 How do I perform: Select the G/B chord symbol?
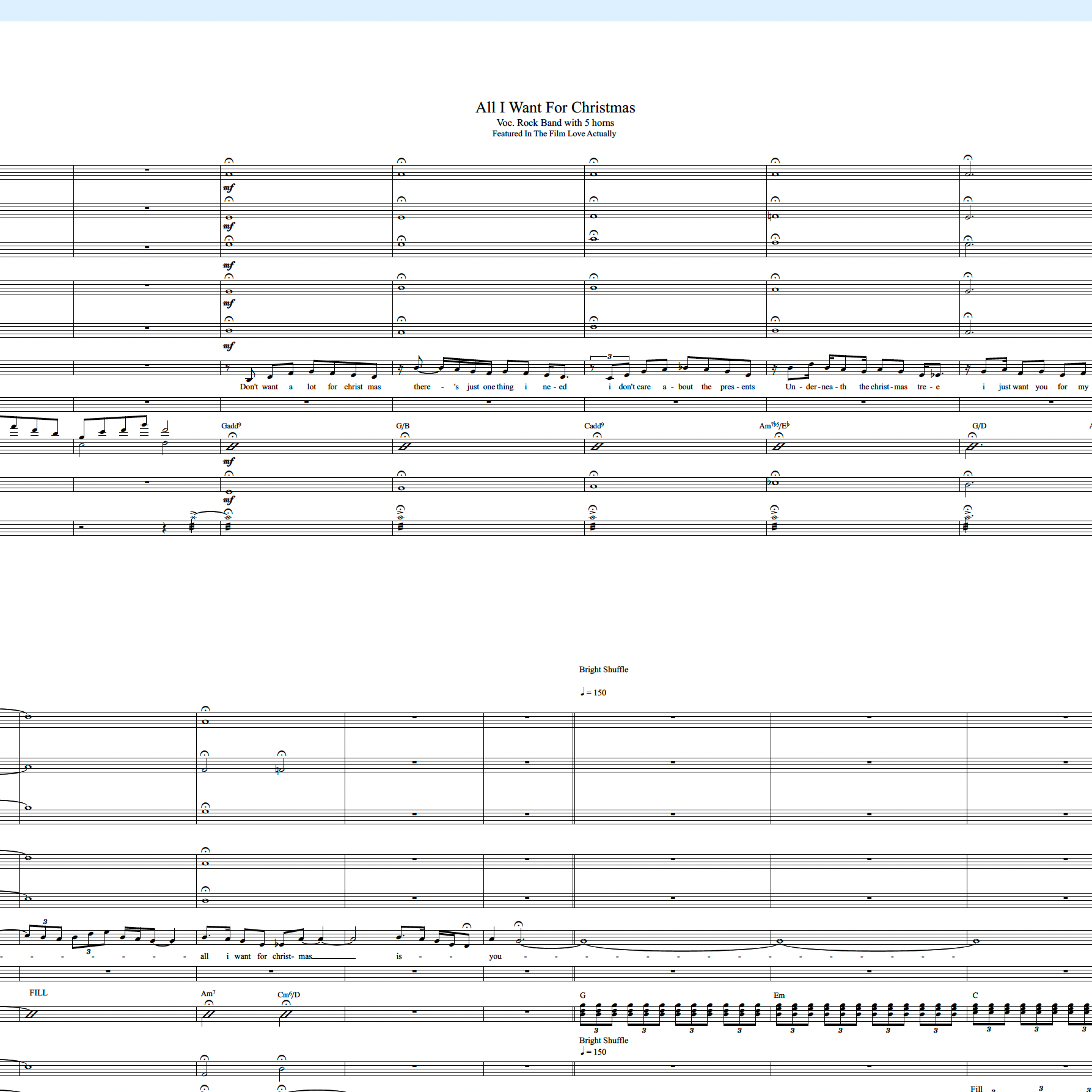(403, 426)
